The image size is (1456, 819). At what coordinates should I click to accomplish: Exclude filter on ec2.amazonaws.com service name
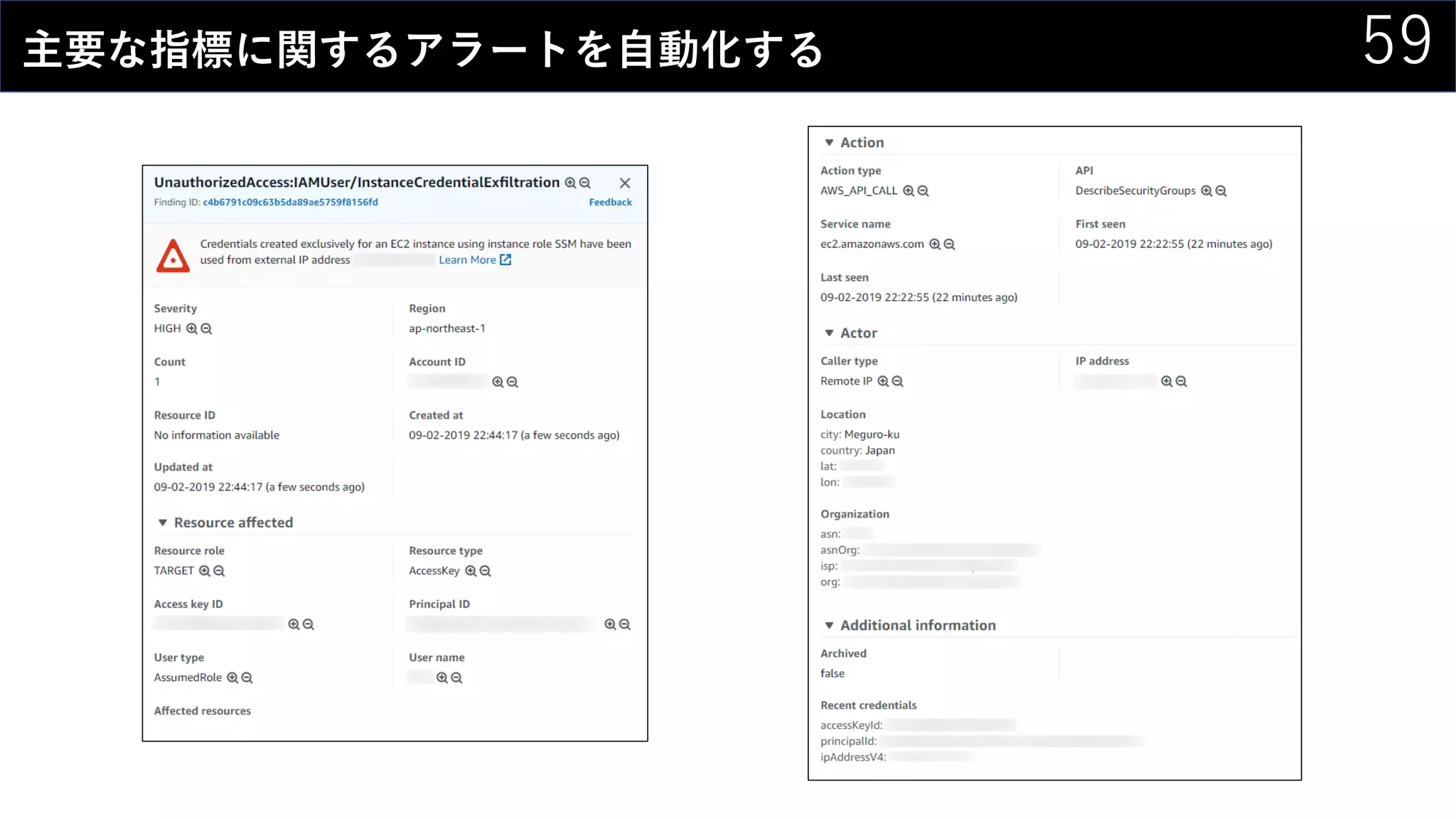coord(949,244)
